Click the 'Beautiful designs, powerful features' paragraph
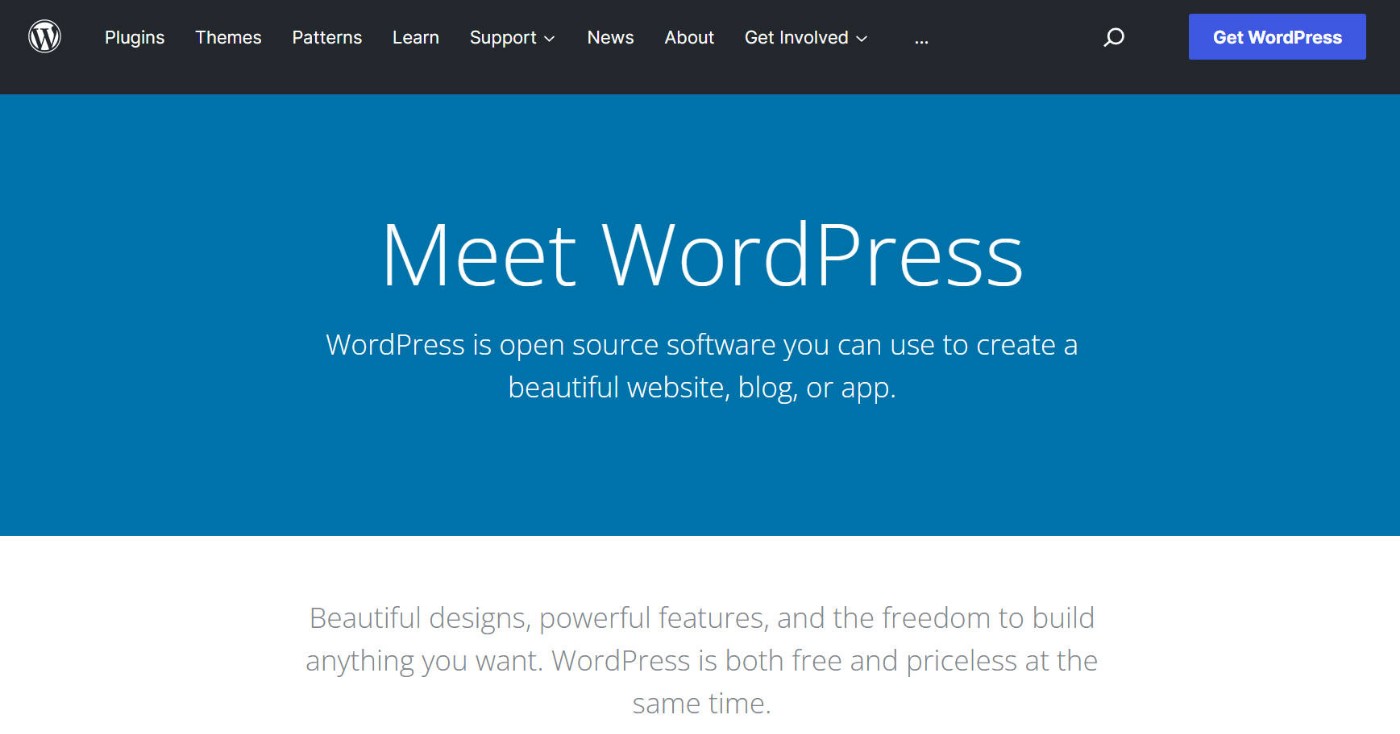 click(702, 660)
